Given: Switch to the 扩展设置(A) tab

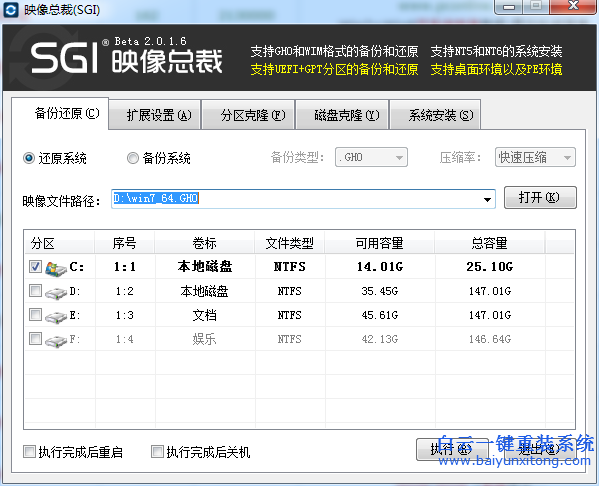Looking at the screenshot, I should pyautogui.click(x=155, y=115).
